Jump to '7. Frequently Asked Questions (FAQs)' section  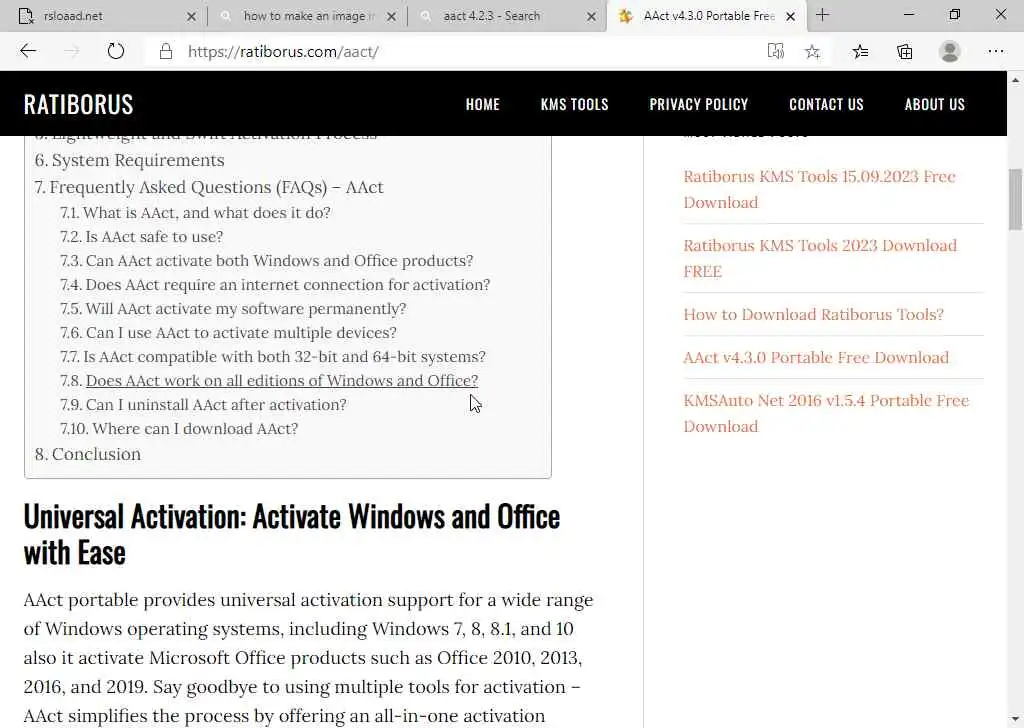tap(209, 187)
